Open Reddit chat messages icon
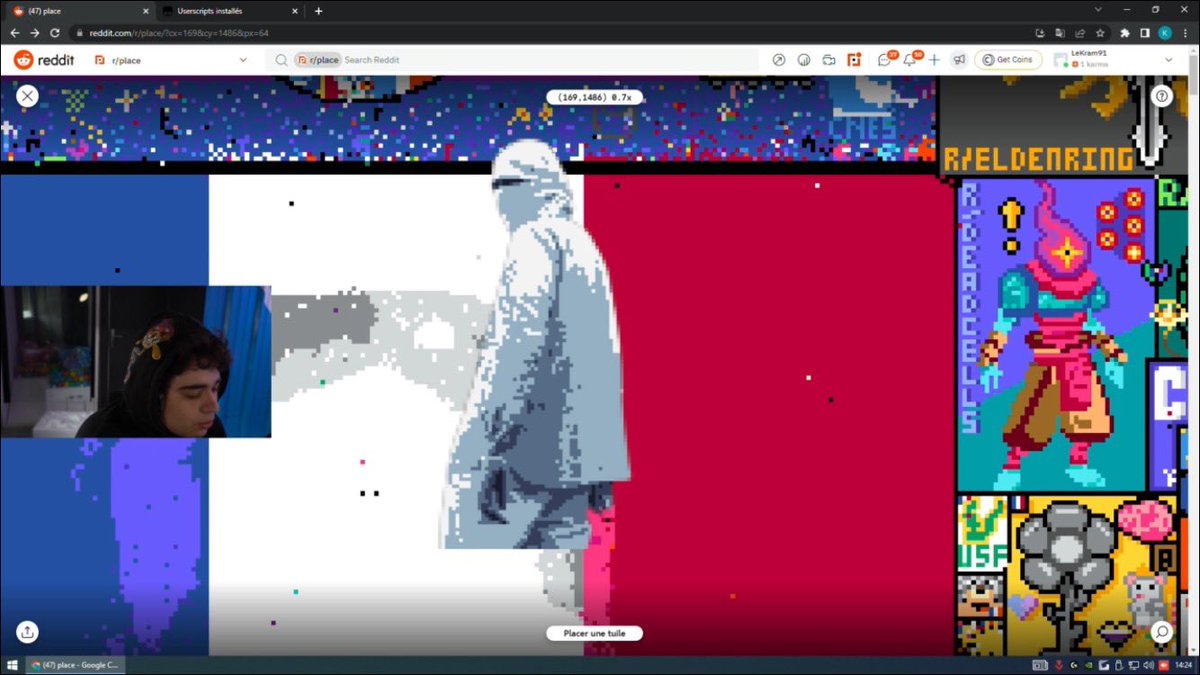Viewport: 1200px width, 675px height. tap(884, 60)
